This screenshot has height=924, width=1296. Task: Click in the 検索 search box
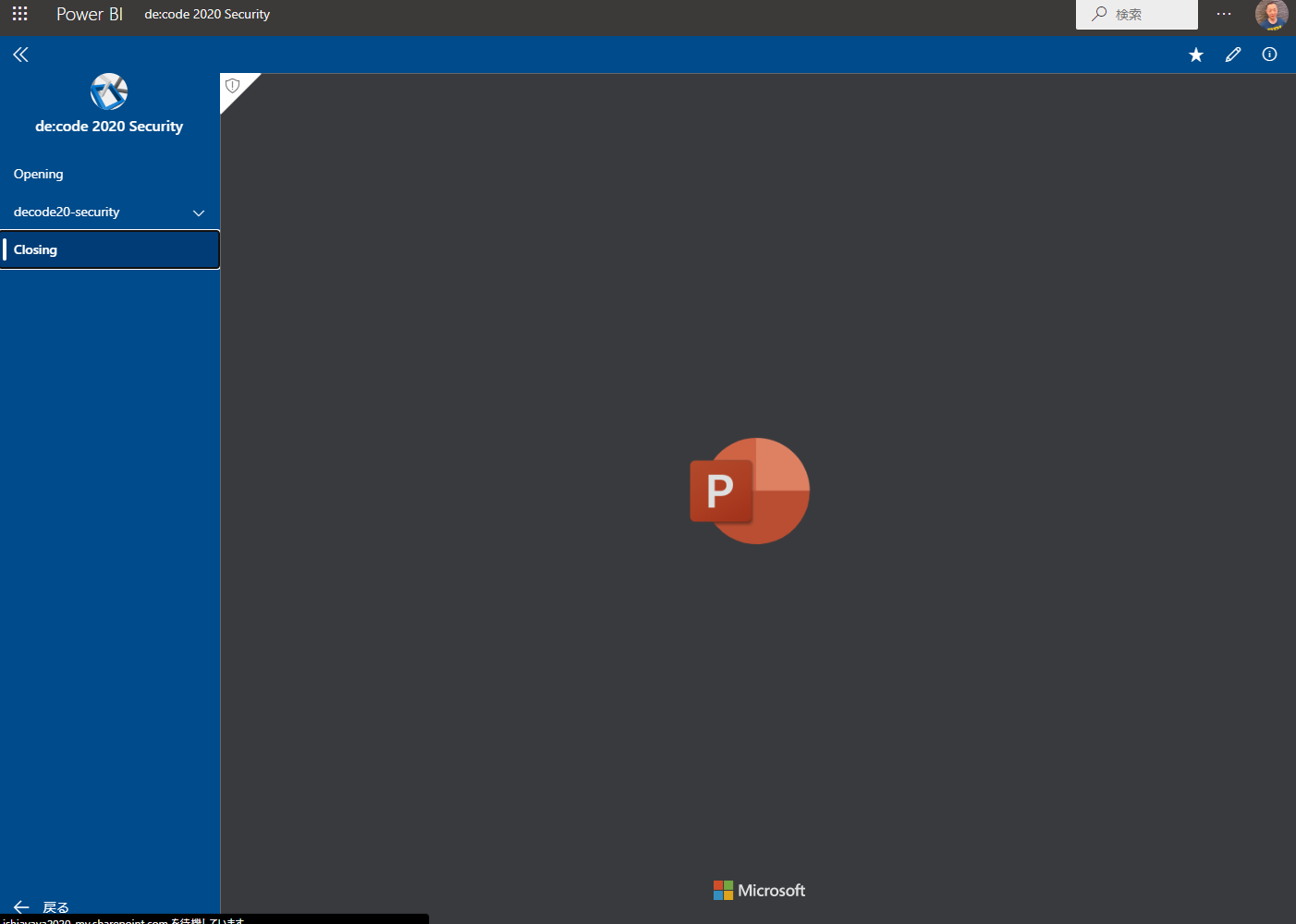(1137, 14)
